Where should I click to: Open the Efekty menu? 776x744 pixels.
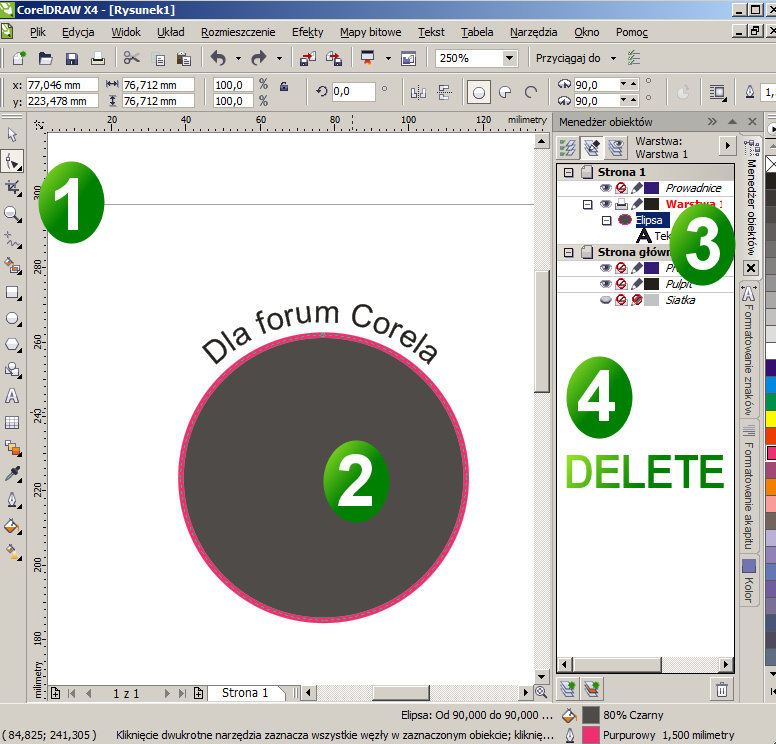(307, 32)
